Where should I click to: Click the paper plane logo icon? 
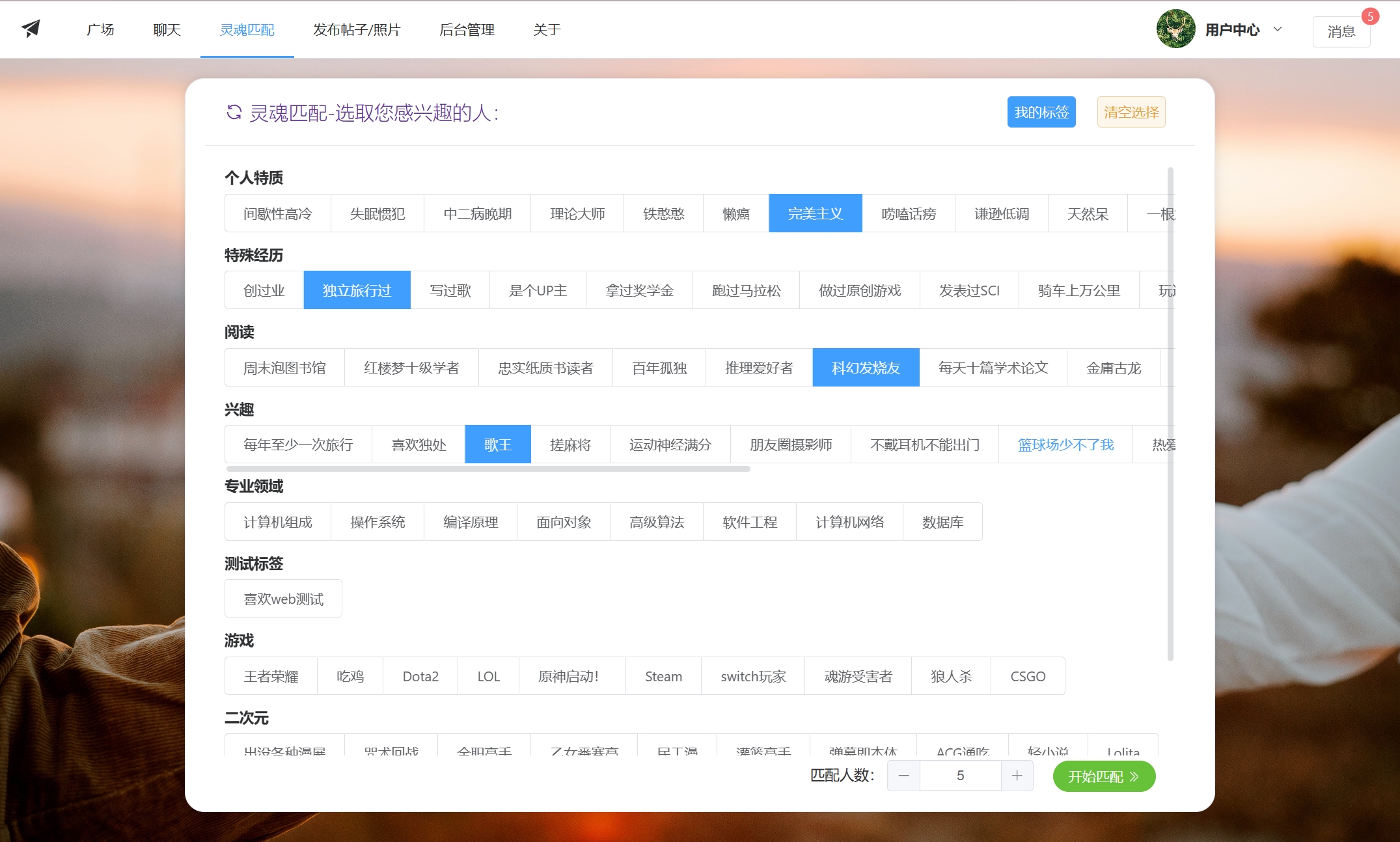(31, 29)
